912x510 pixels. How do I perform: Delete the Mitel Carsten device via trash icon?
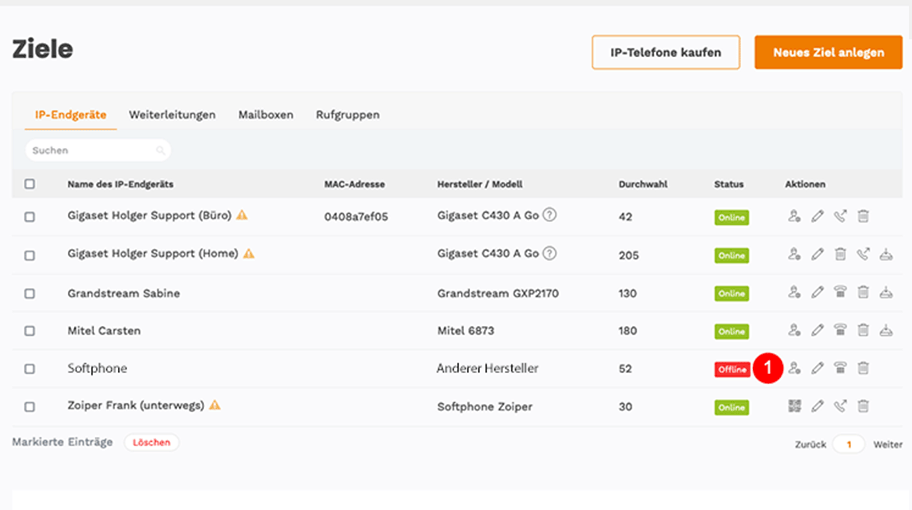point(863,330)
